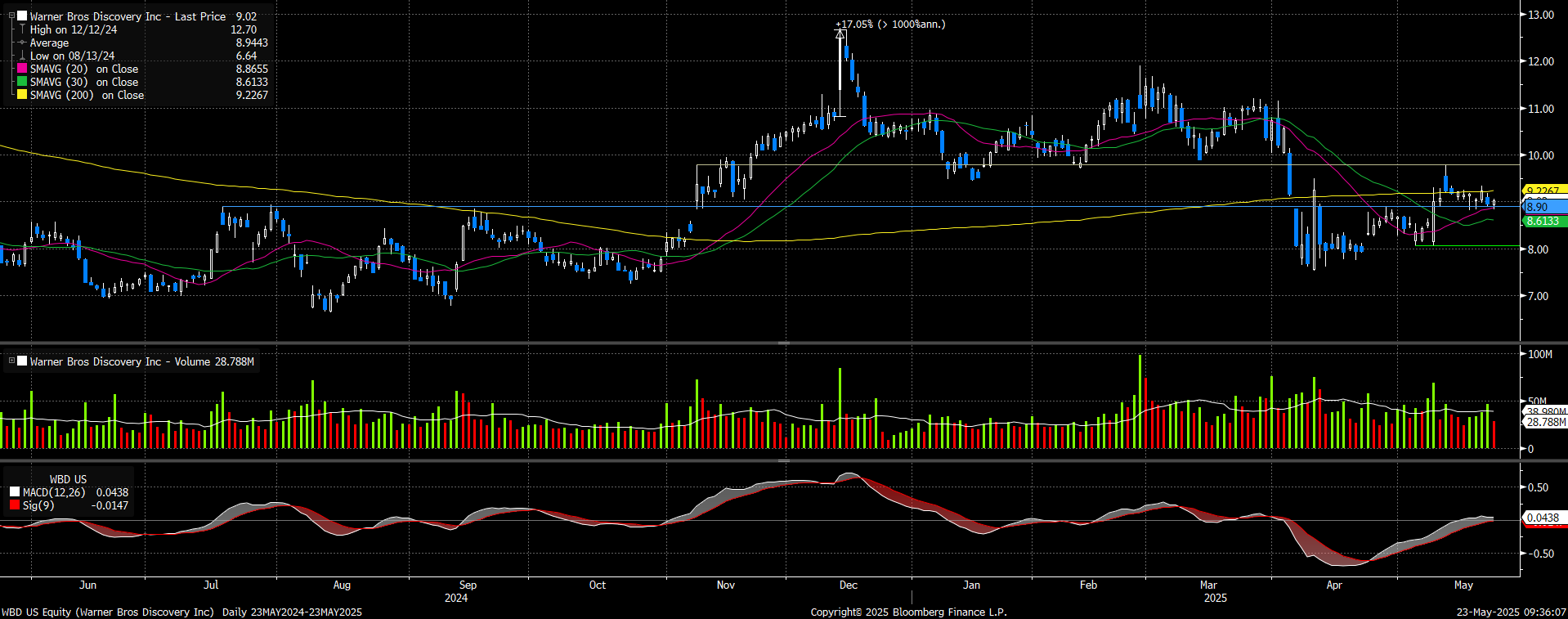Click the High marker icon in legend
Screen dimensions: 1568x619
pos(22,29)
